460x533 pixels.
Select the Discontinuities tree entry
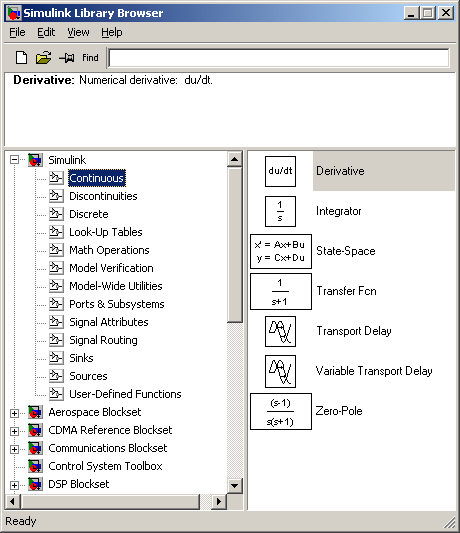pos(103,196)
